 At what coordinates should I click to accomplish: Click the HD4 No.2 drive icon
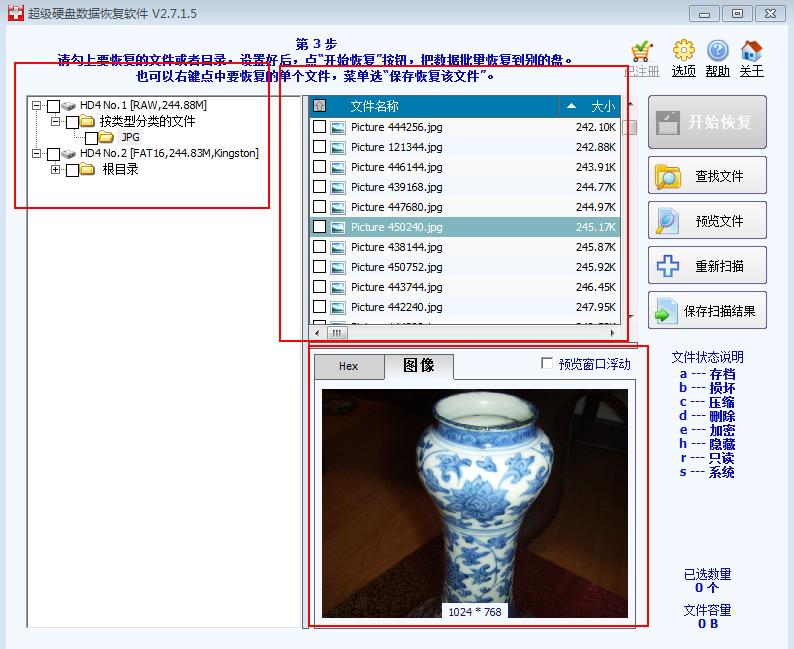point(68,153)
